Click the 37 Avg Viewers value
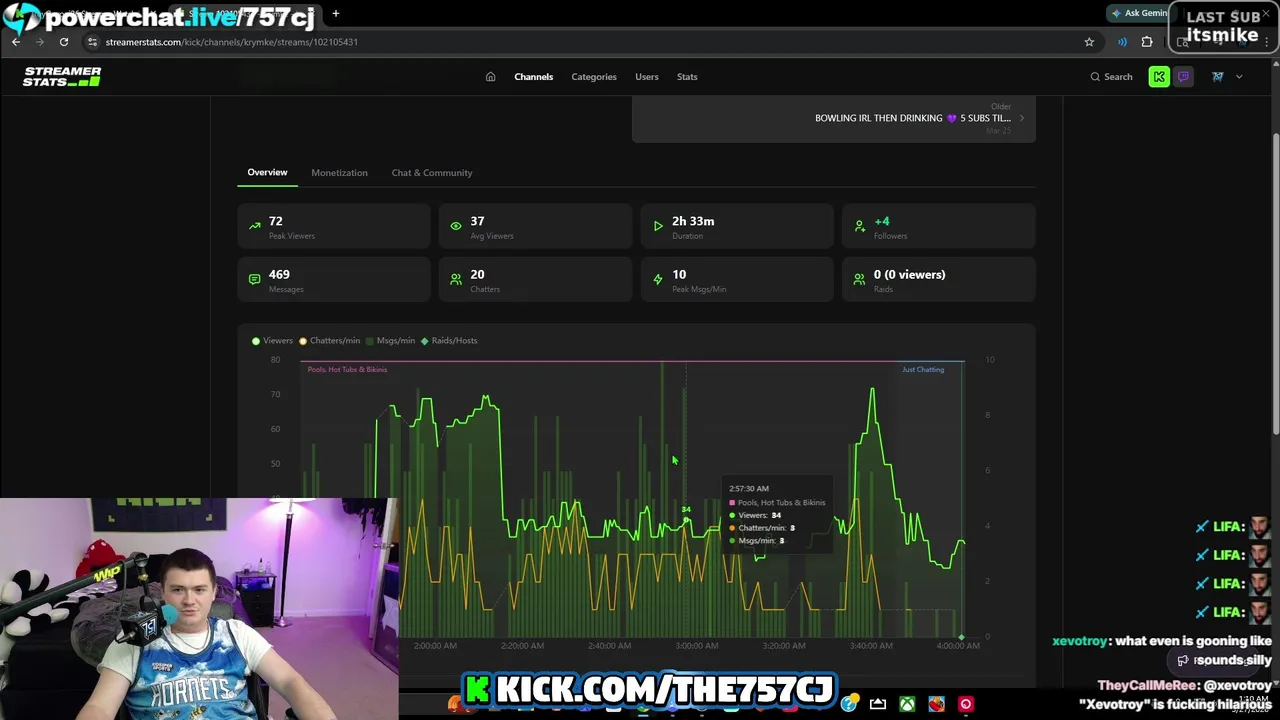 pos(477,221)
